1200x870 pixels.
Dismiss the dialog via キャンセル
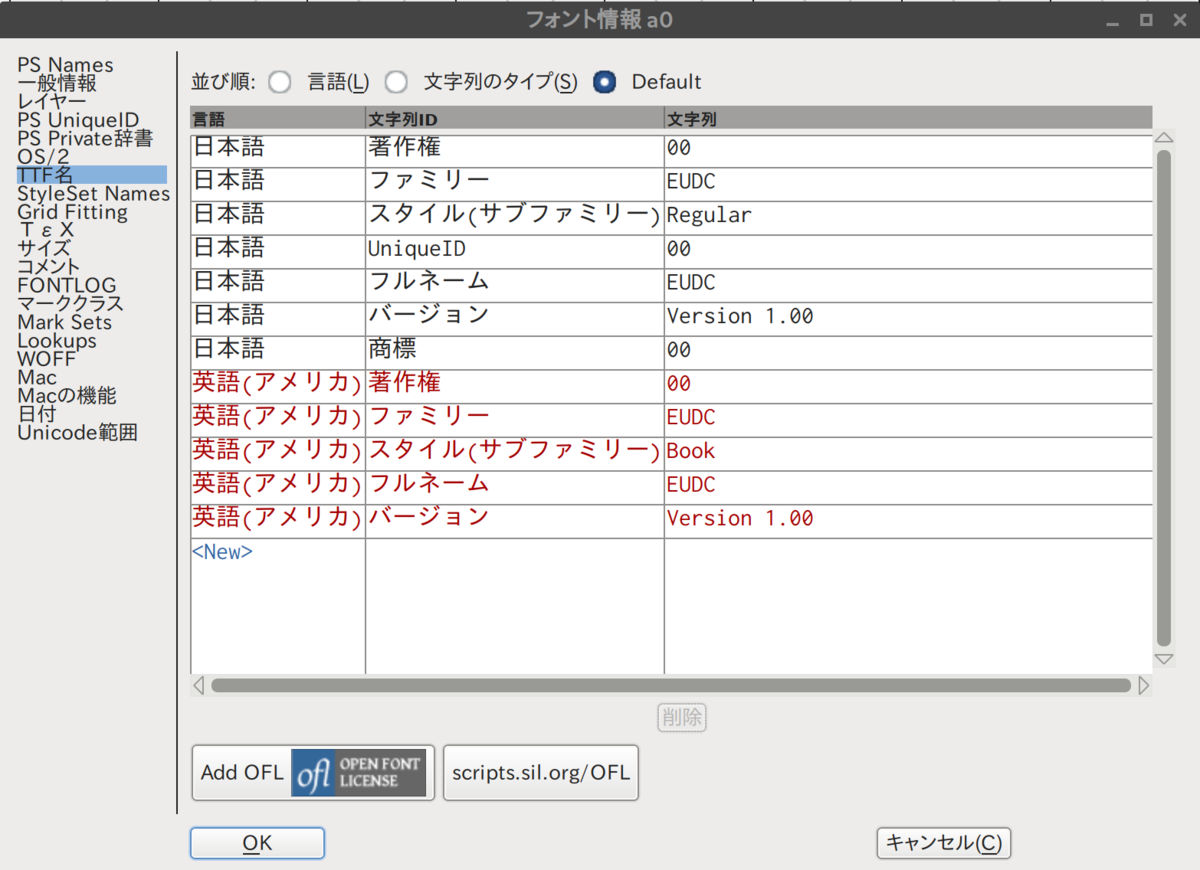click(x=943, y=843)
